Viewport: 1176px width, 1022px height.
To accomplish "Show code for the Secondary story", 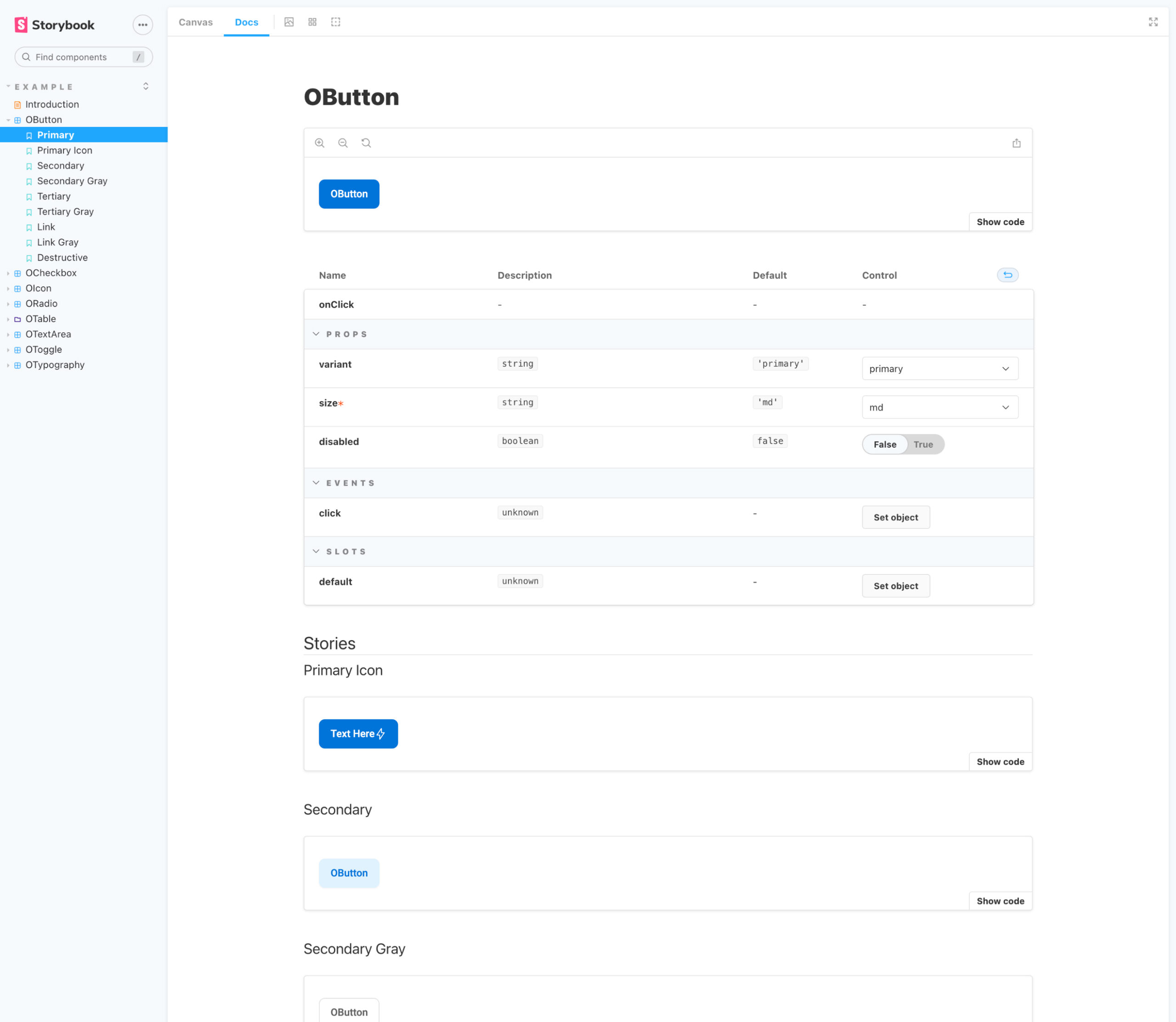I will 1001,901.
